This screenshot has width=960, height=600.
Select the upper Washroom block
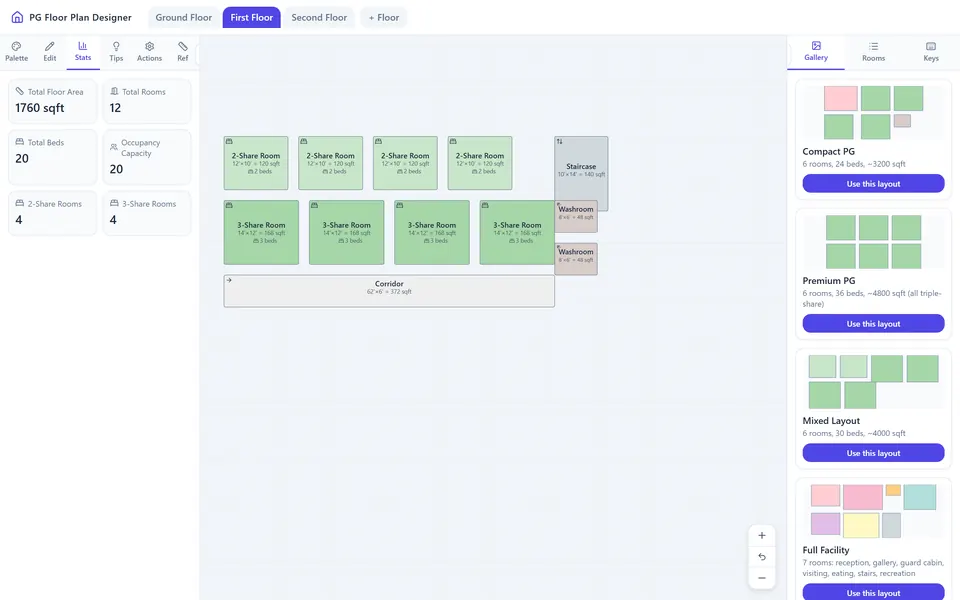tap(576, 216)
